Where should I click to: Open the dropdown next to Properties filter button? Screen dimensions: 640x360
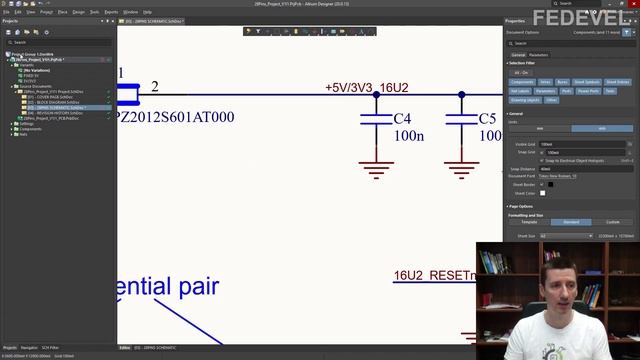pyautogui.click(x=634, y=33)
